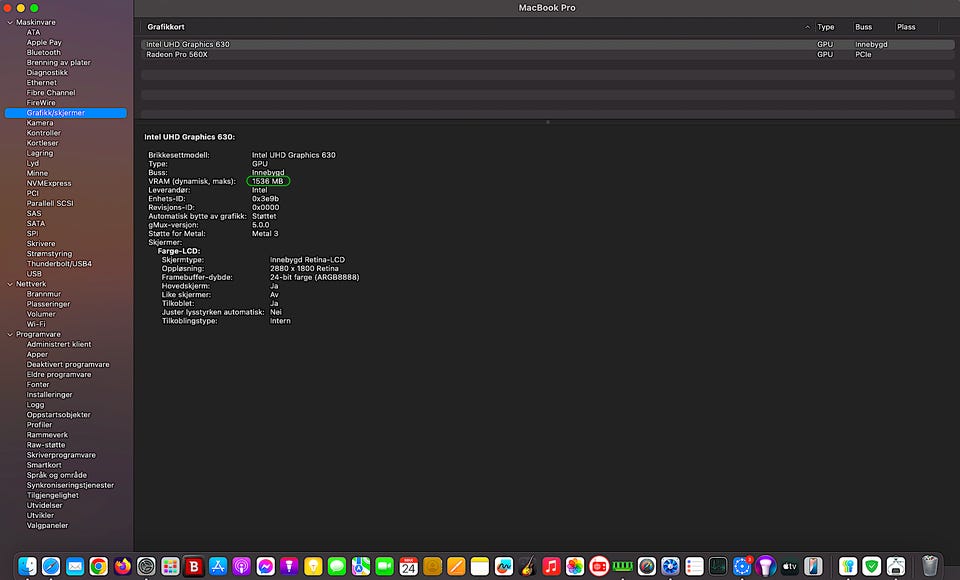Click the 2880 x 1800 Retina resolution value

(304, 269)
